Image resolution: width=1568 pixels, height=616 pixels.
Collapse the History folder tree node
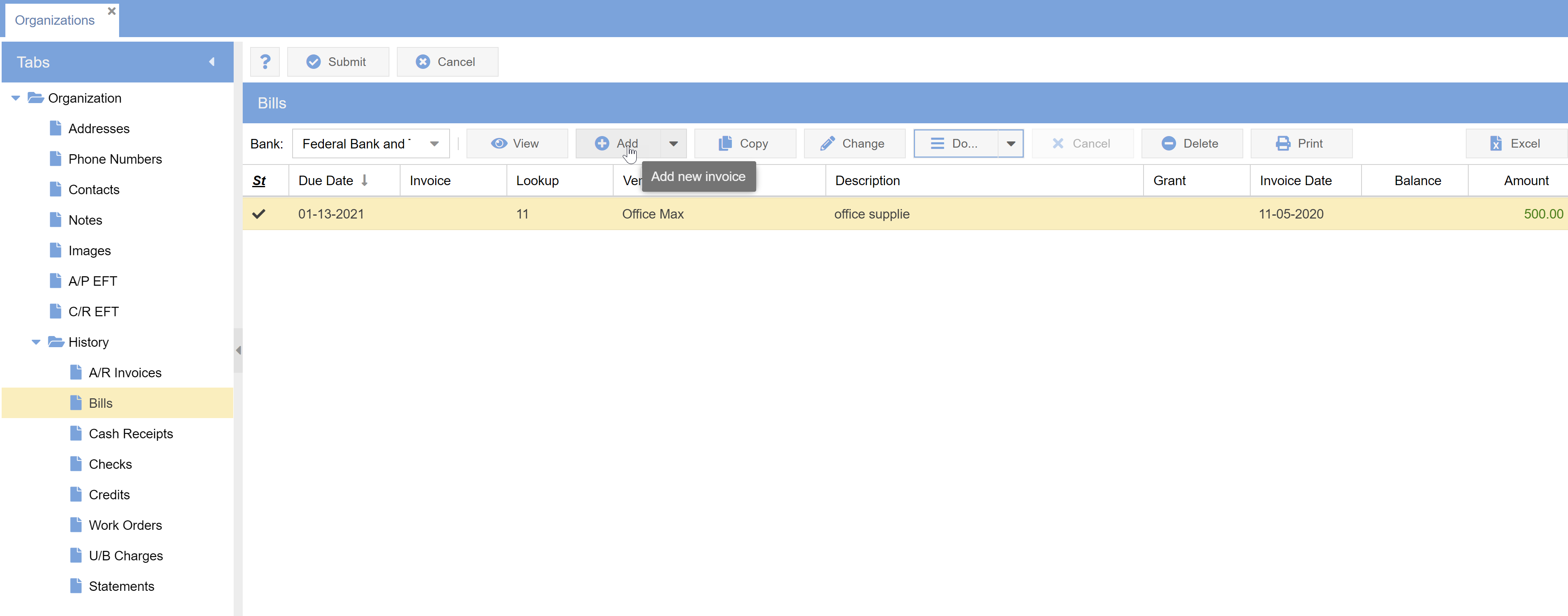[x=36, y=342]
